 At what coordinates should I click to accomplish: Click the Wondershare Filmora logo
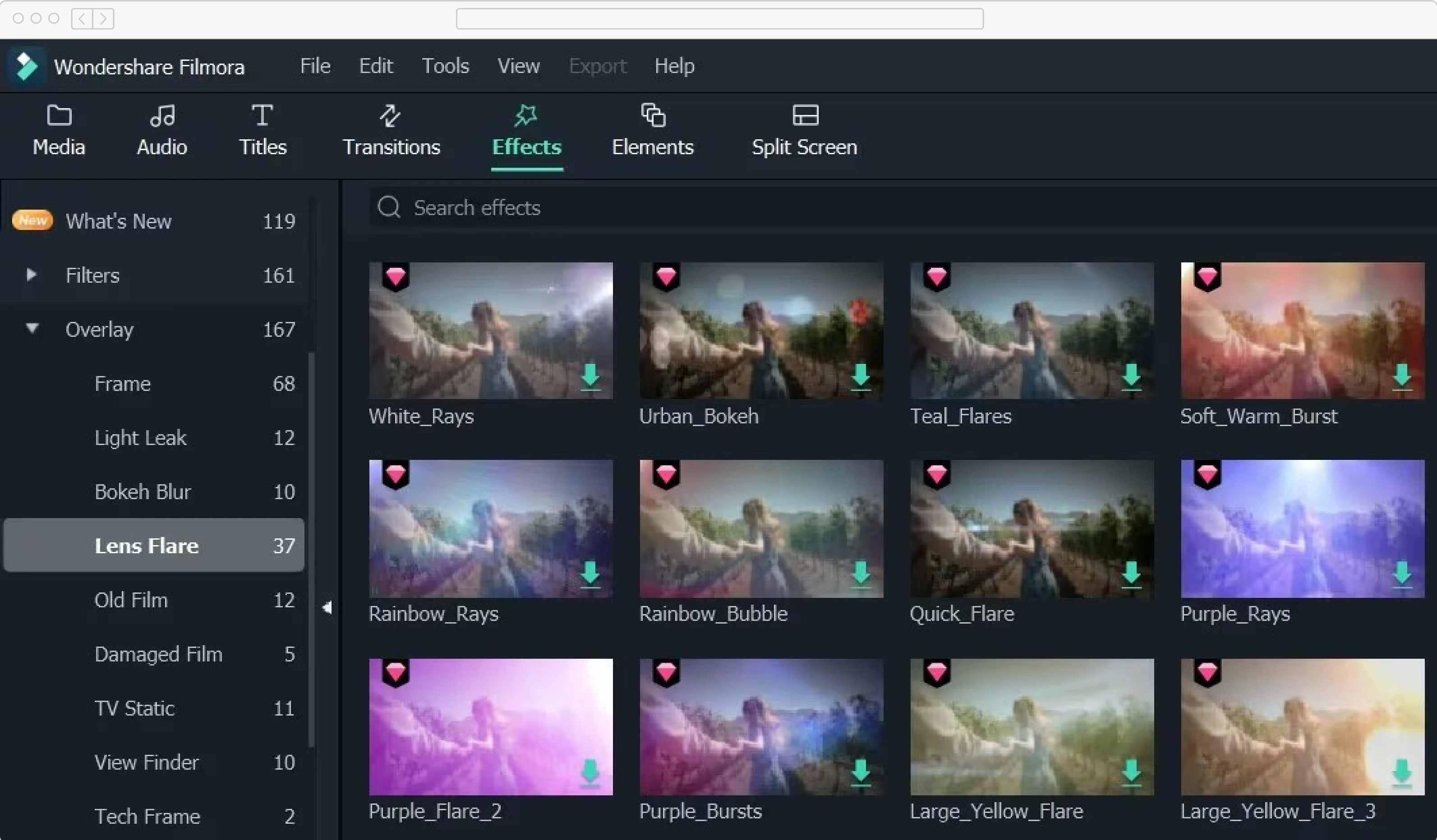click(26, 65)
